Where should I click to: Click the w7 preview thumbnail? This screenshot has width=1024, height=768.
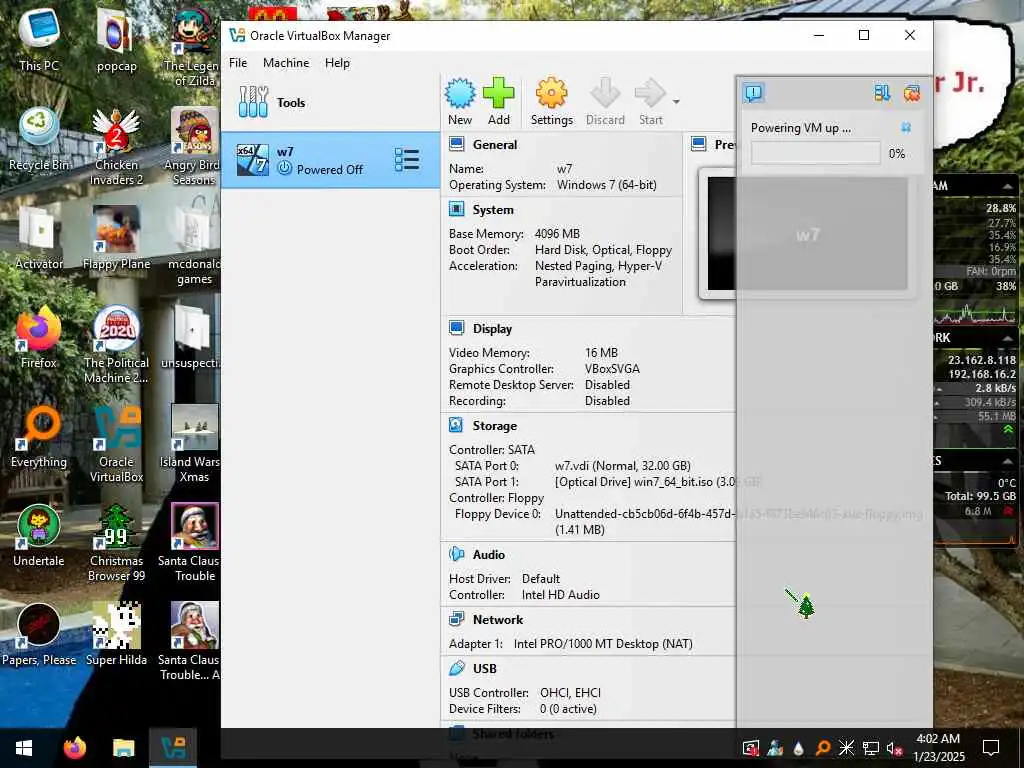click(807, 234)
